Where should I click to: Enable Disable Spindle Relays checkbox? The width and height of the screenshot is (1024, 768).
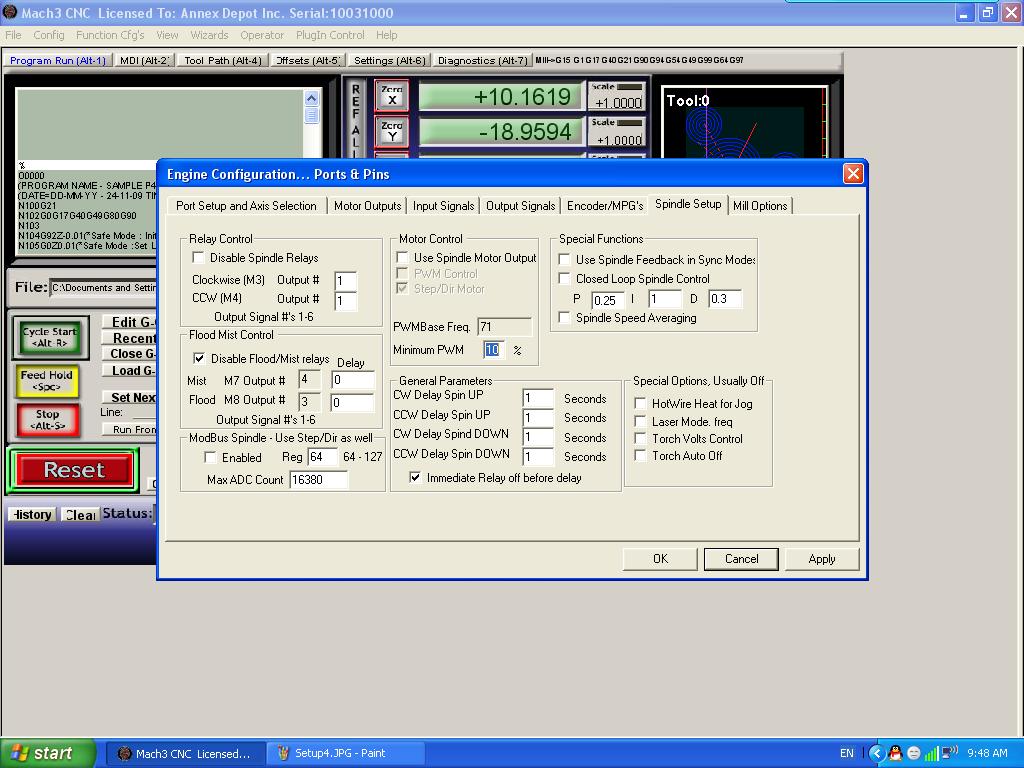(x=199, y=258)
